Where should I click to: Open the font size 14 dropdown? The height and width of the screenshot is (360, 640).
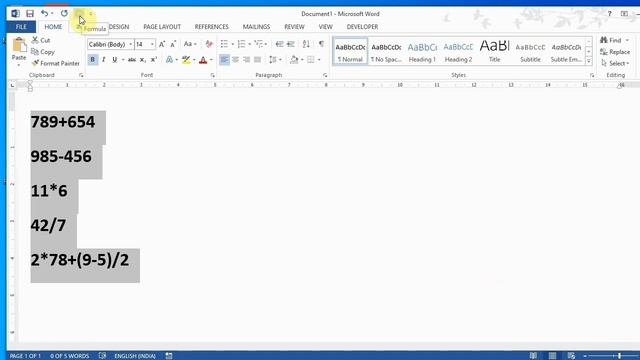[x=152, y=44]
